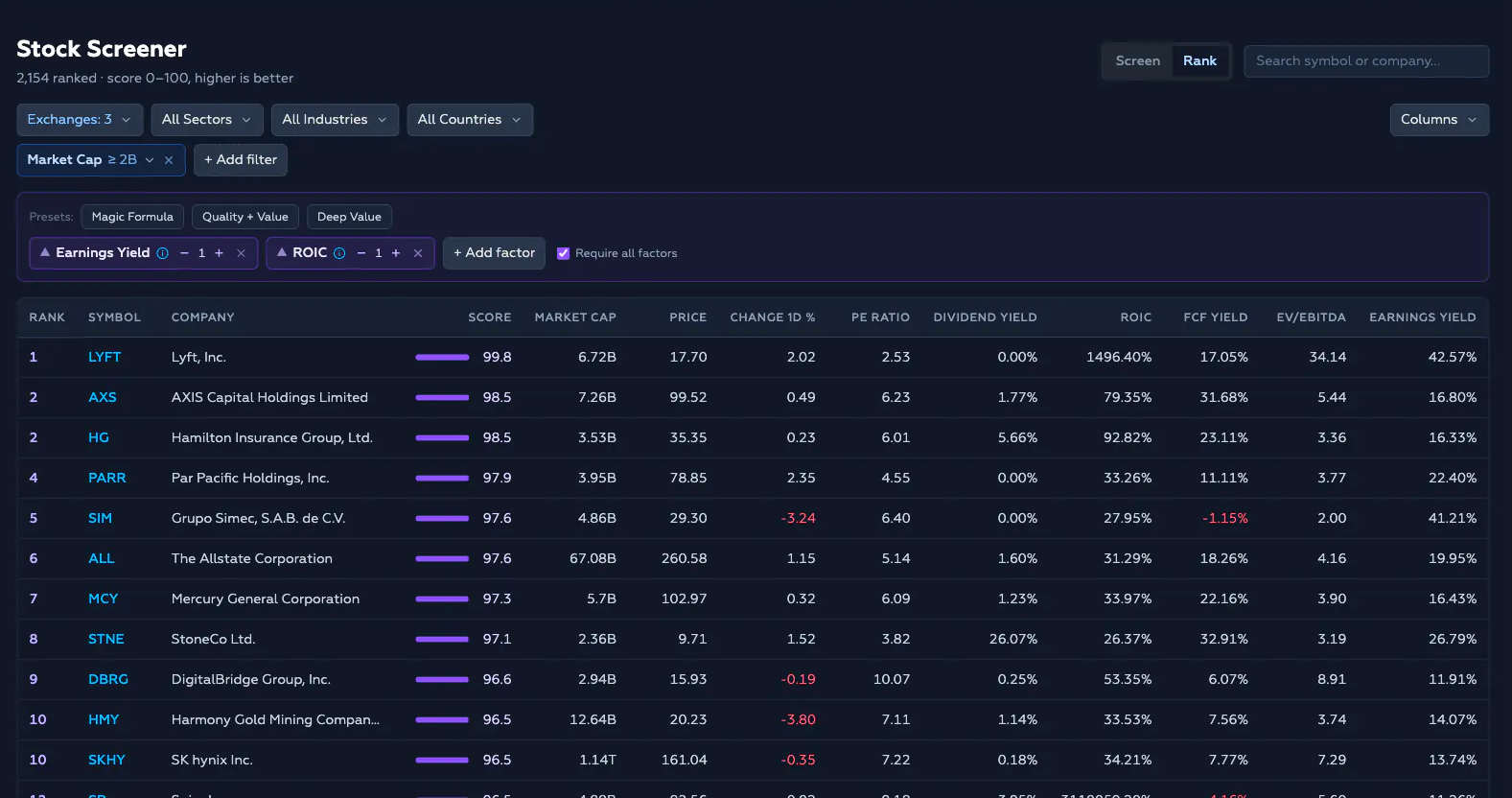Apply the Quality + Value preset
Screen dimensions: 1512x798
pyautogui.click(x=245, y=217)
